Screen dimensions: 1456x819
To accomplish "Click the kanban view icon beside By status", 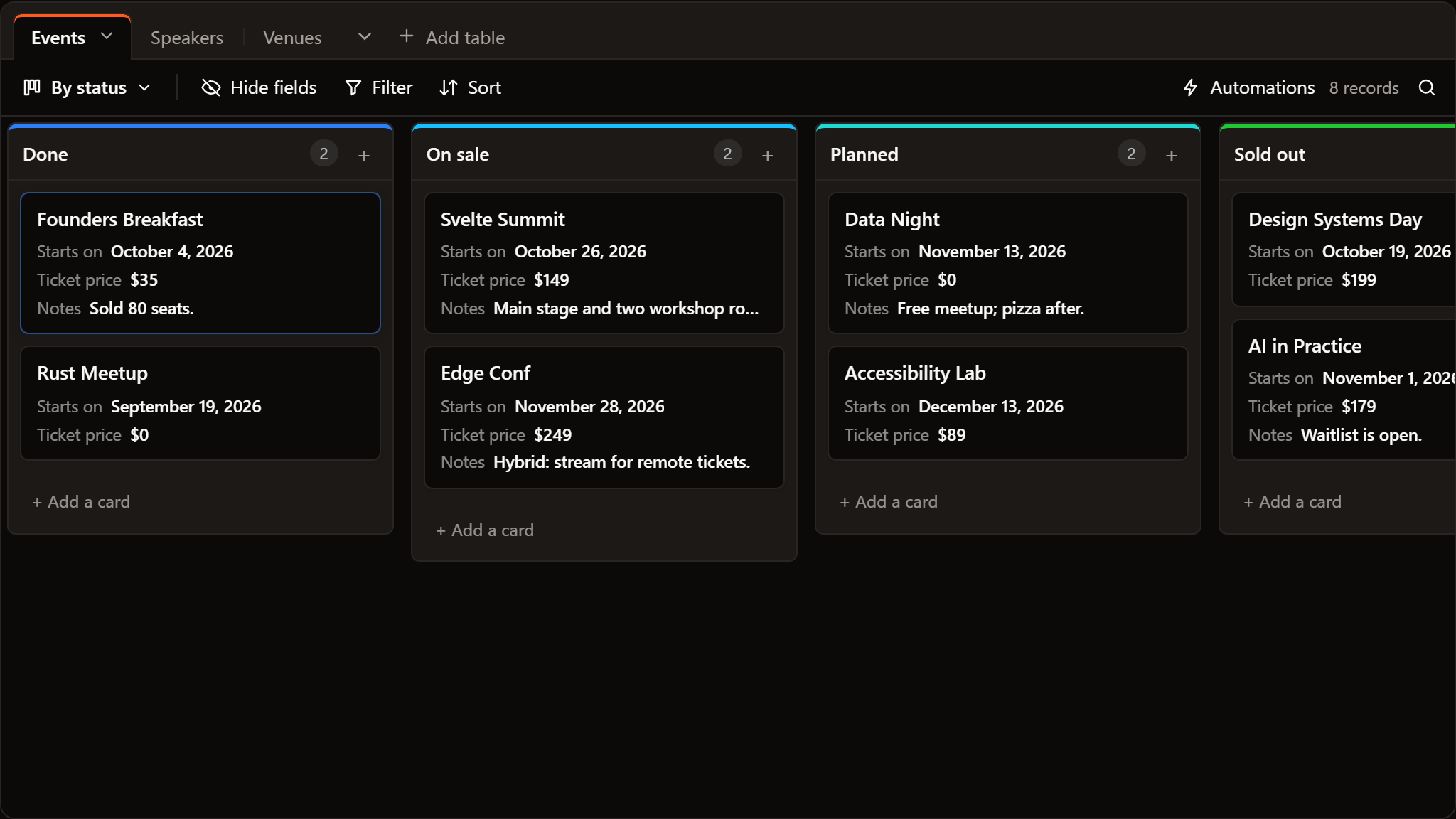I will [32, 87].
